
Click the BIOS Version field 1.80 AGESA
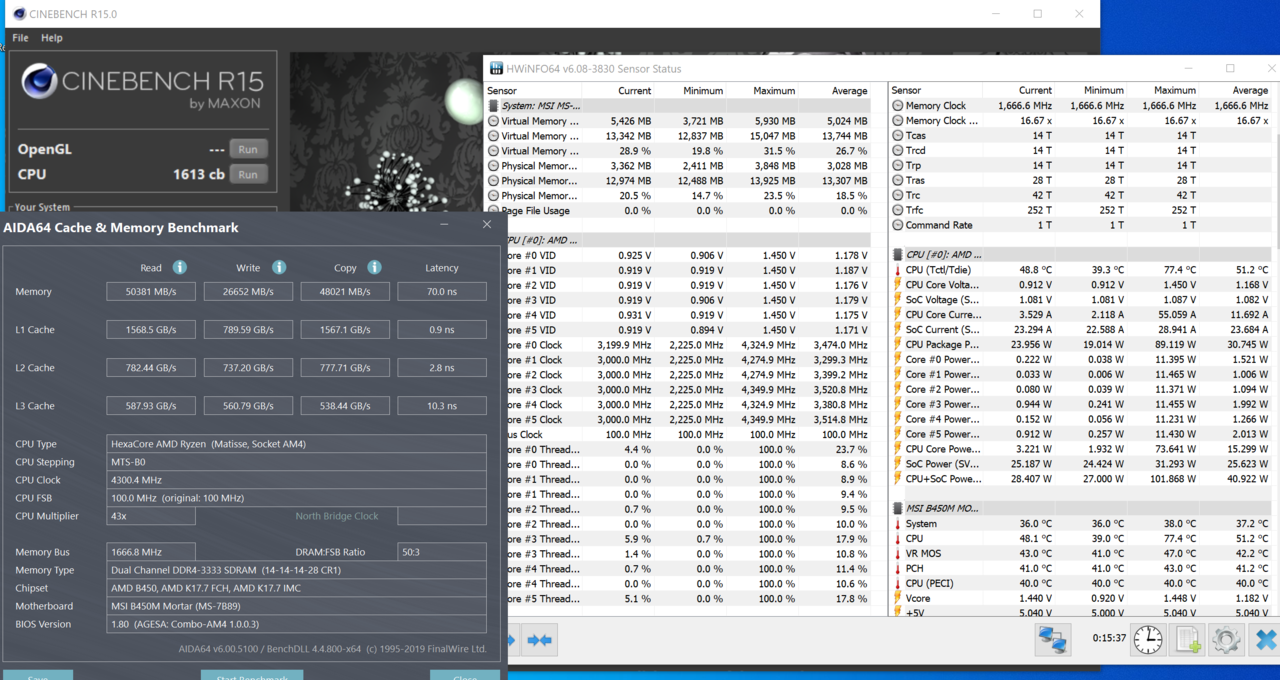297,624
